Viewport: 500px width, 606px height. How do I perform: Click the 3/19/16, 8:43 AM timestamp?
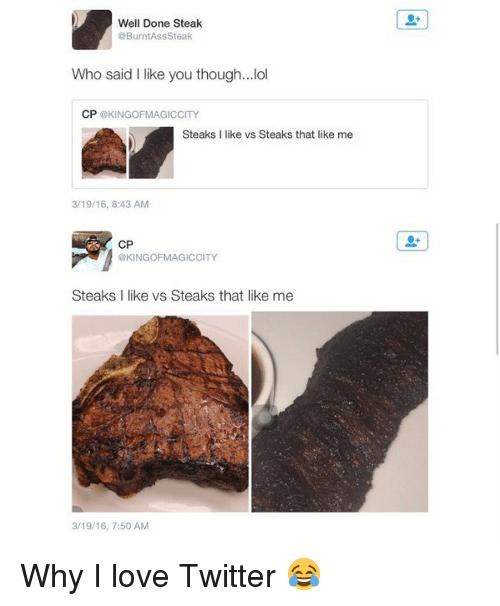click(x=111, y=204)
